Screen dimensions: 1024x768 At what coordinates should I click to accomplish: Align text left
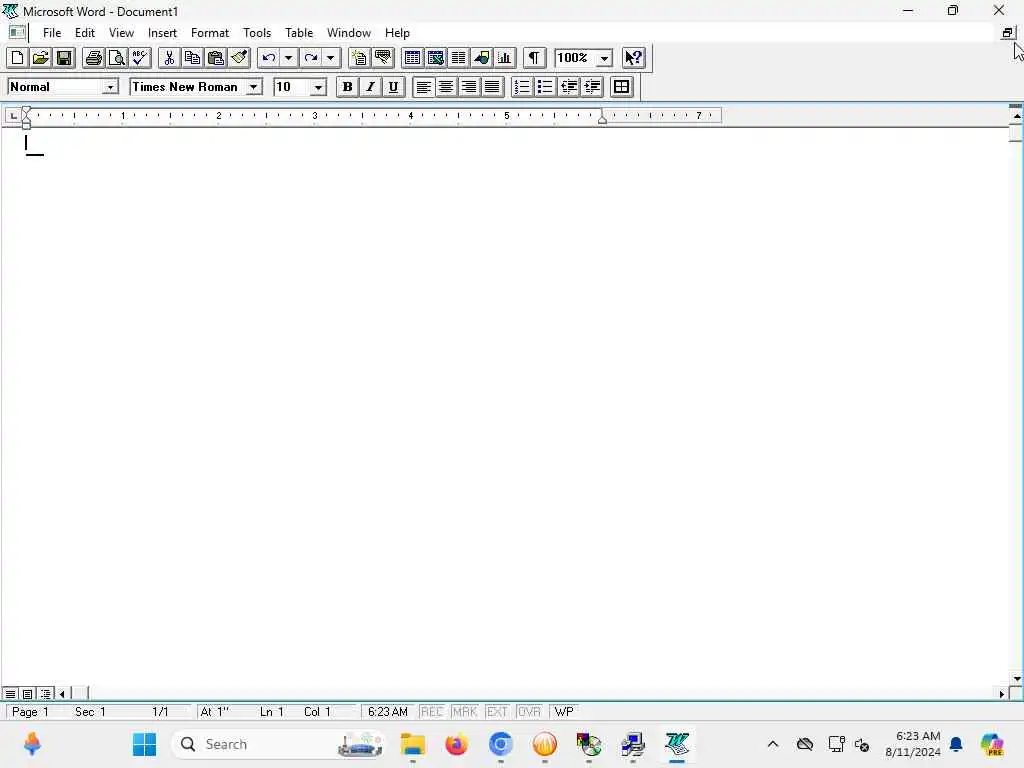click(423, 87)
